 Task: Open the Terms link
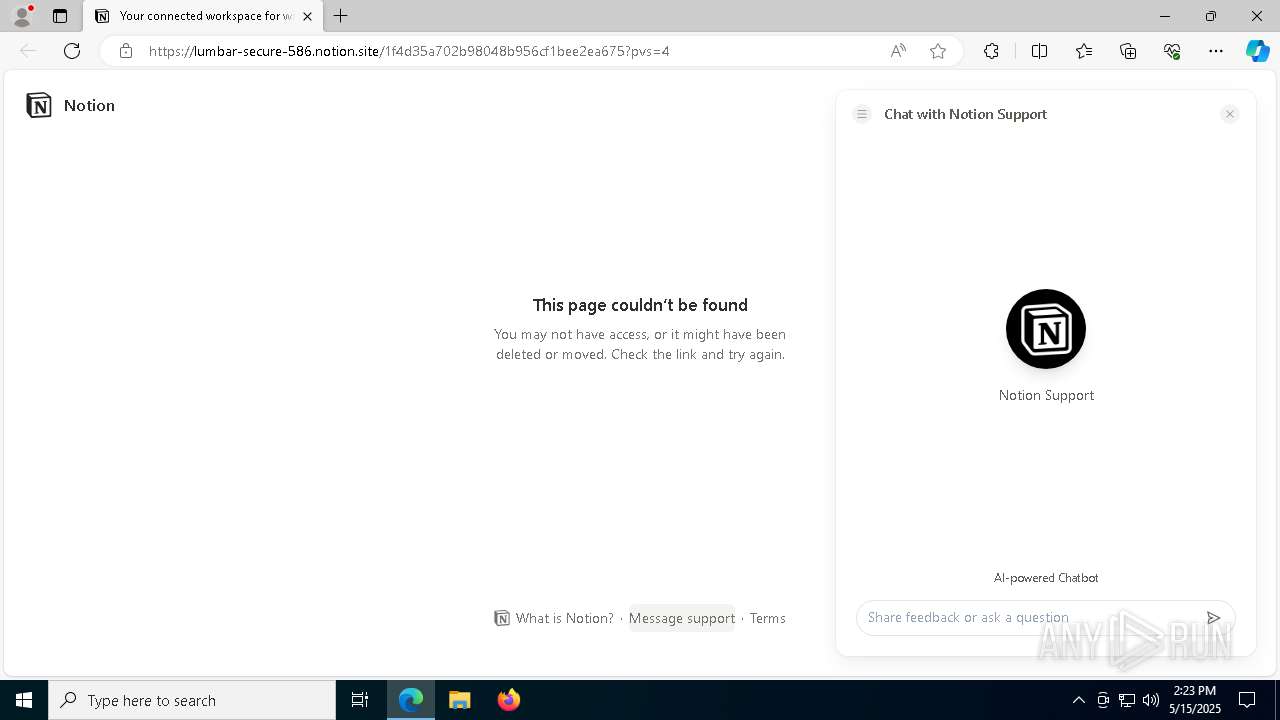coord(768,618)
